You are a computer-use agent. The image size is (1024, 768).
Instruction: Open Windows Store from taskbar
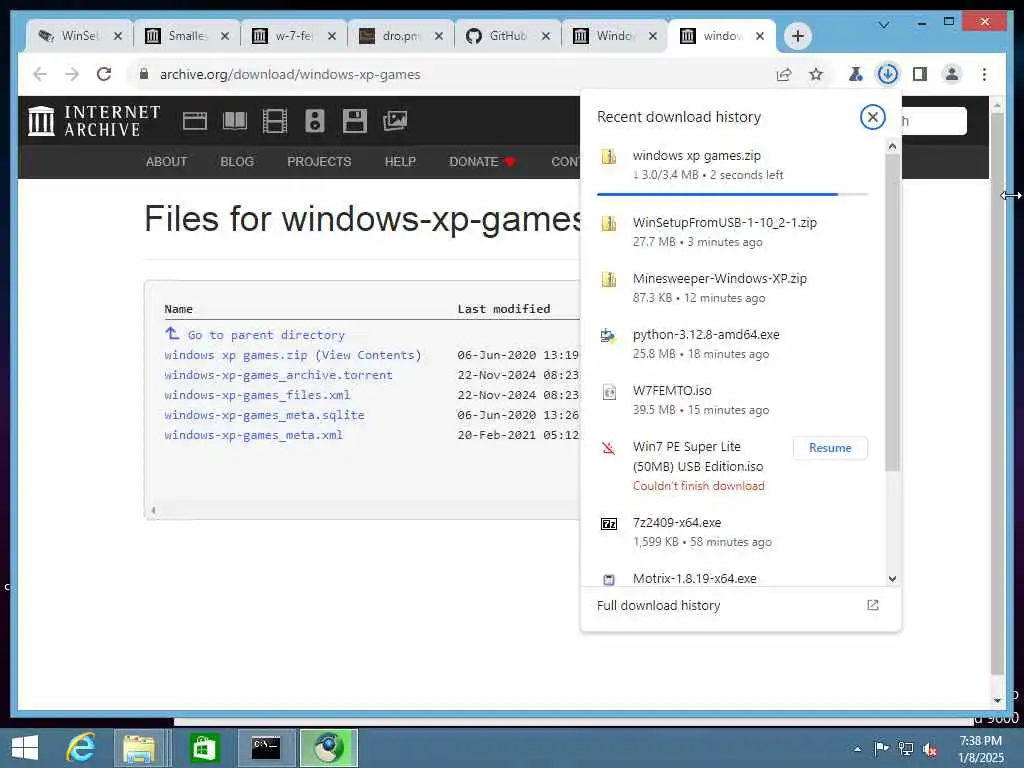(x=204, y=748)
